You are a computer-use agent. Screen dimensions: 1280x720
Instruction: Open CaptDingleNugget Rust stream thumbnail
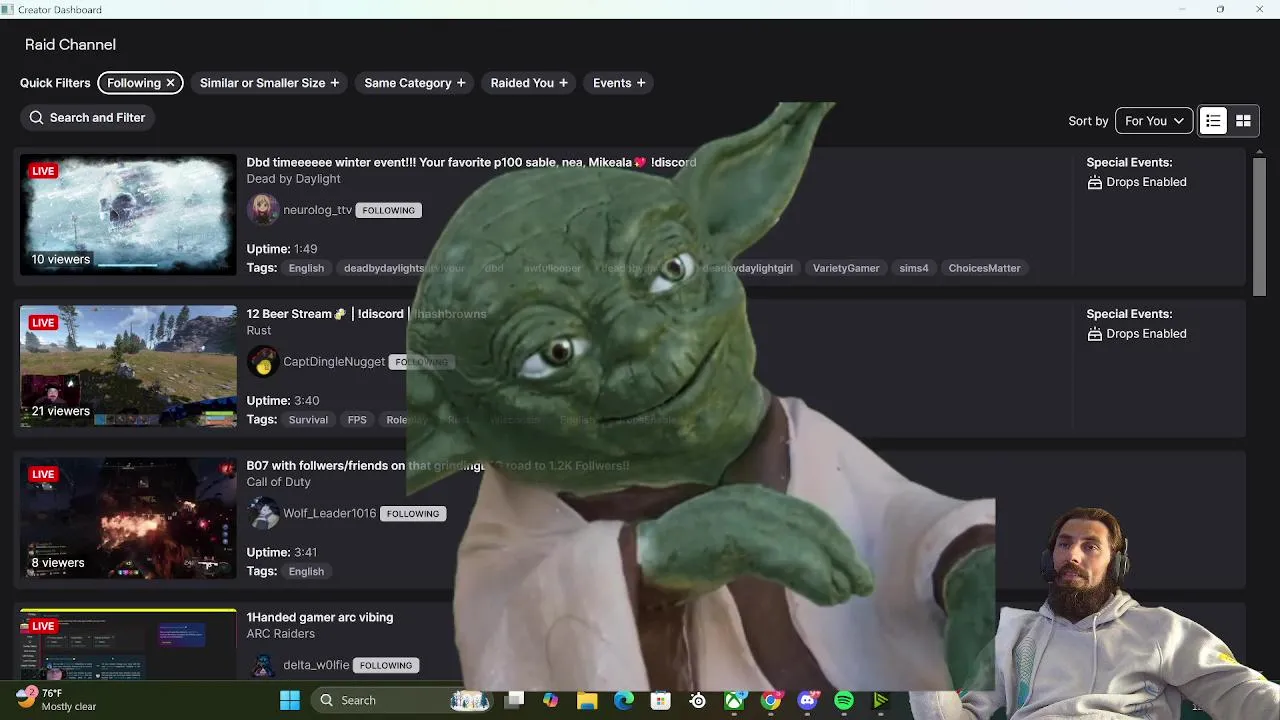coord(128,367)
